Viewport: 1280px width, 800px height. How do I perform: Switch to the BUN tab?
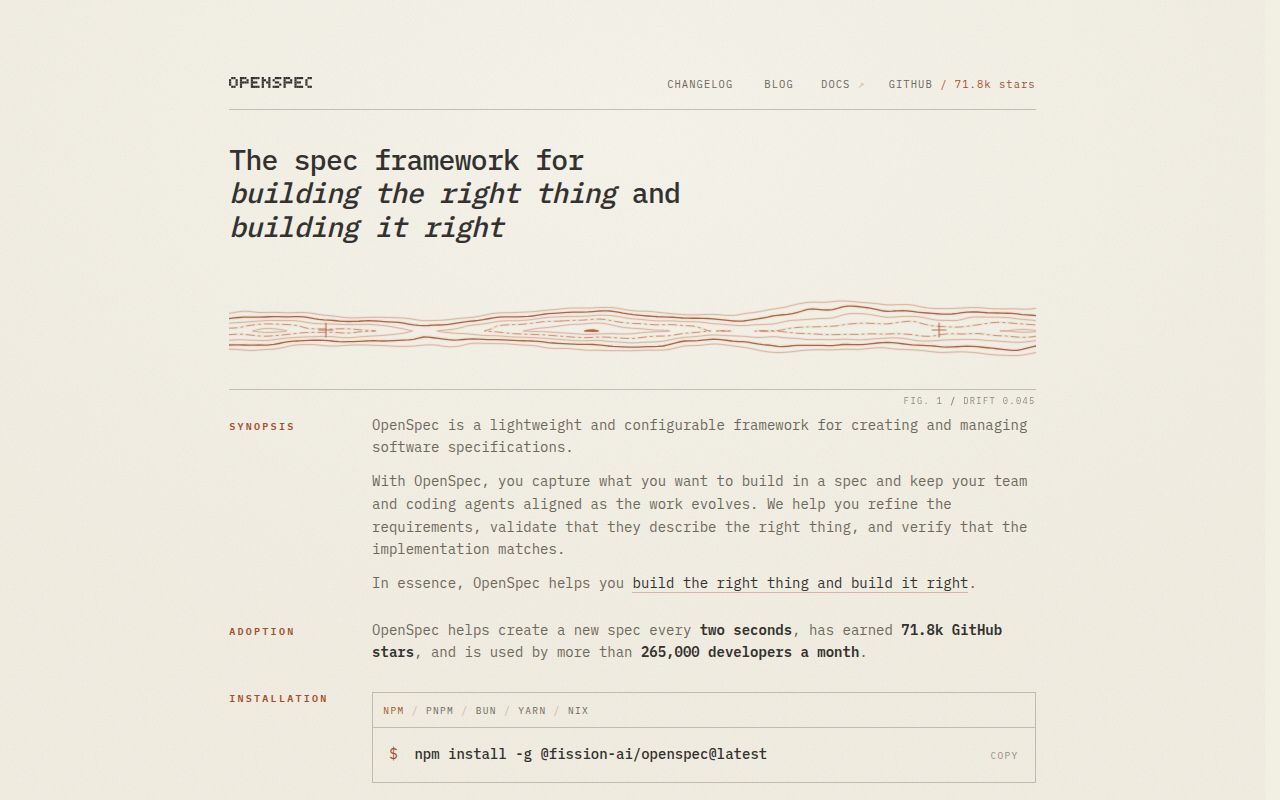click(x=486, y=711)
